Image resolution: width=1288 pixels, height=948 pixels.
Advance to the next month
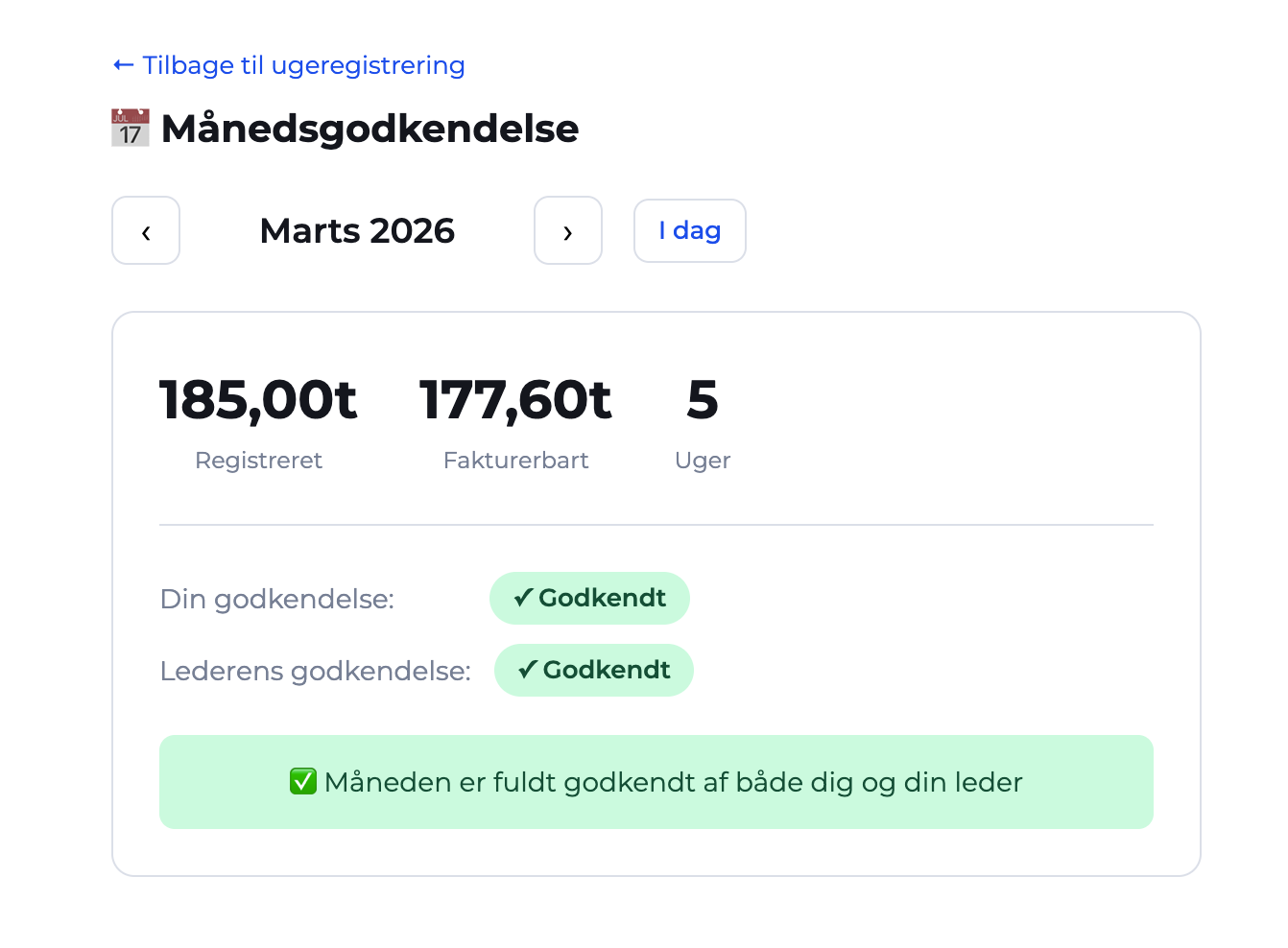(568, 231)
